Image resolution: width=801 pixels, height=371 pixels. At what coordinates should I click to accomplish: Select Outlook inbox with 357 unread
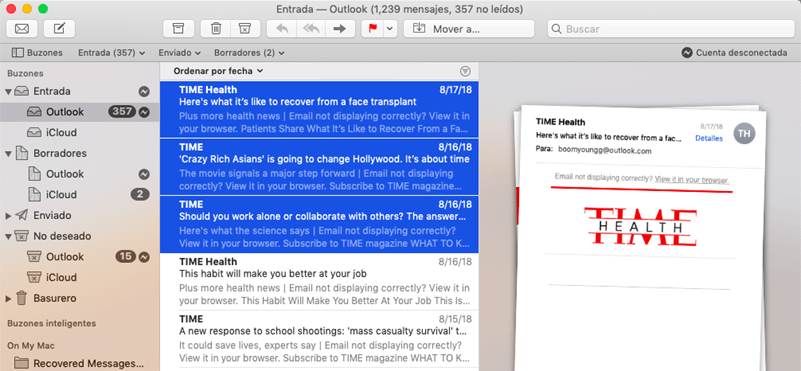(79, 111)
